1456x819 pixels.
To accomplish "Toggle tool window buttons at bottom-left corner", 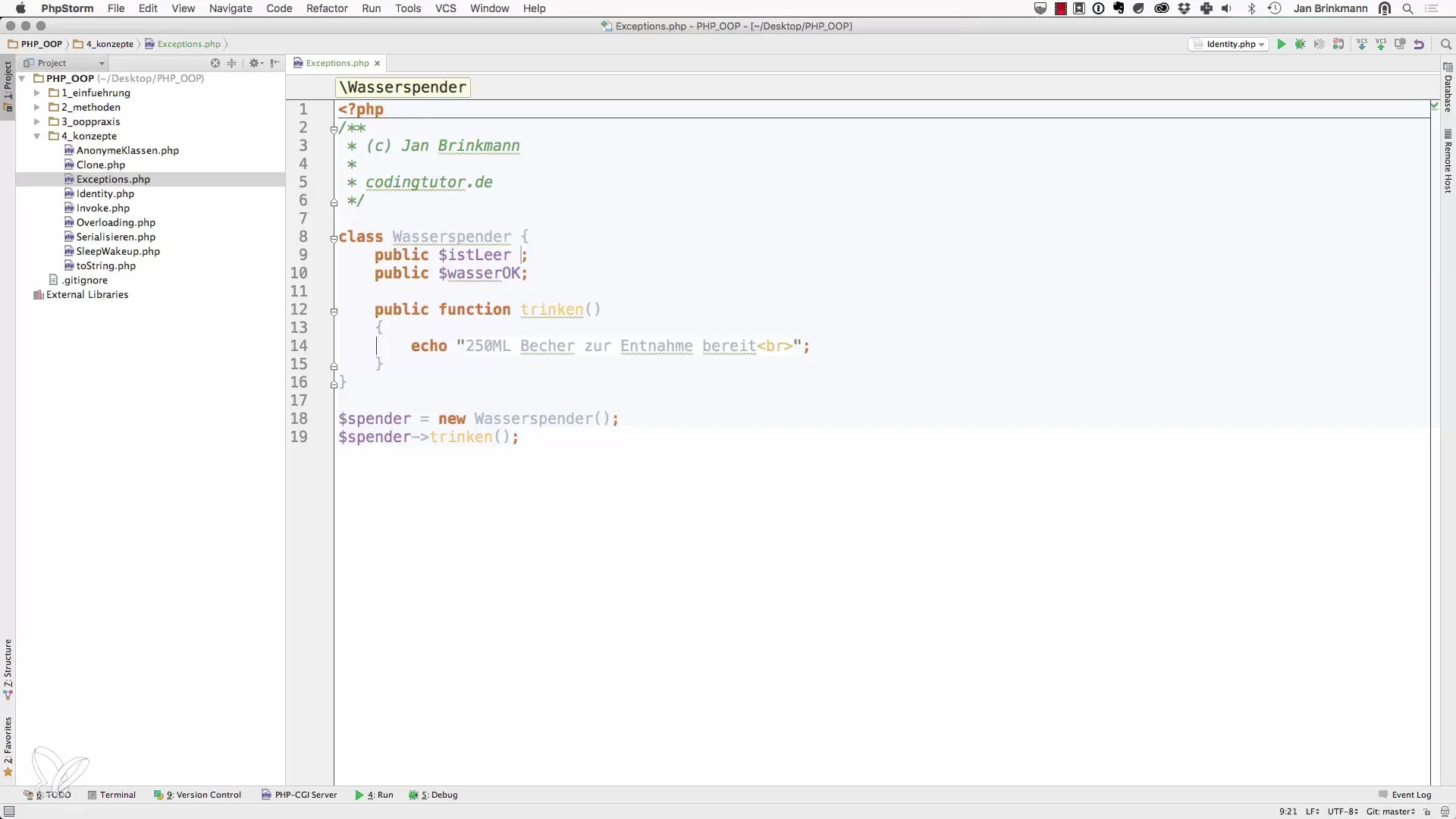I will tap(8, 811).
